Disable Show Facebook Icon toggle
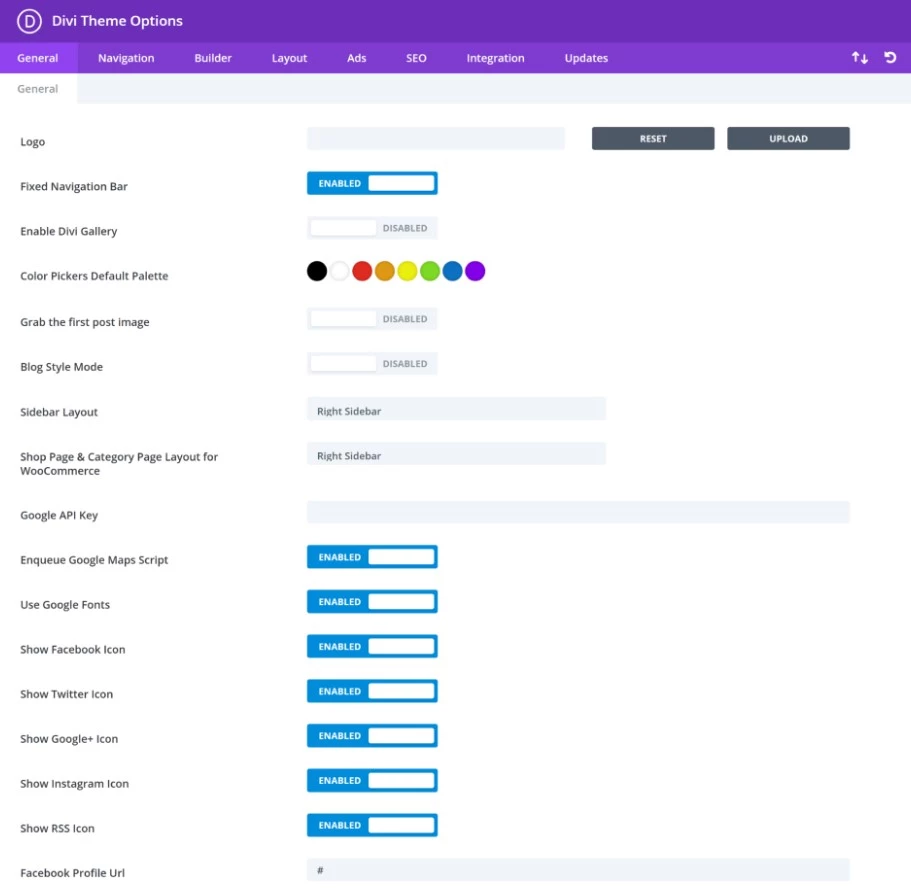The height and width of the screenshot is (888, 911). tap(372, 646)
